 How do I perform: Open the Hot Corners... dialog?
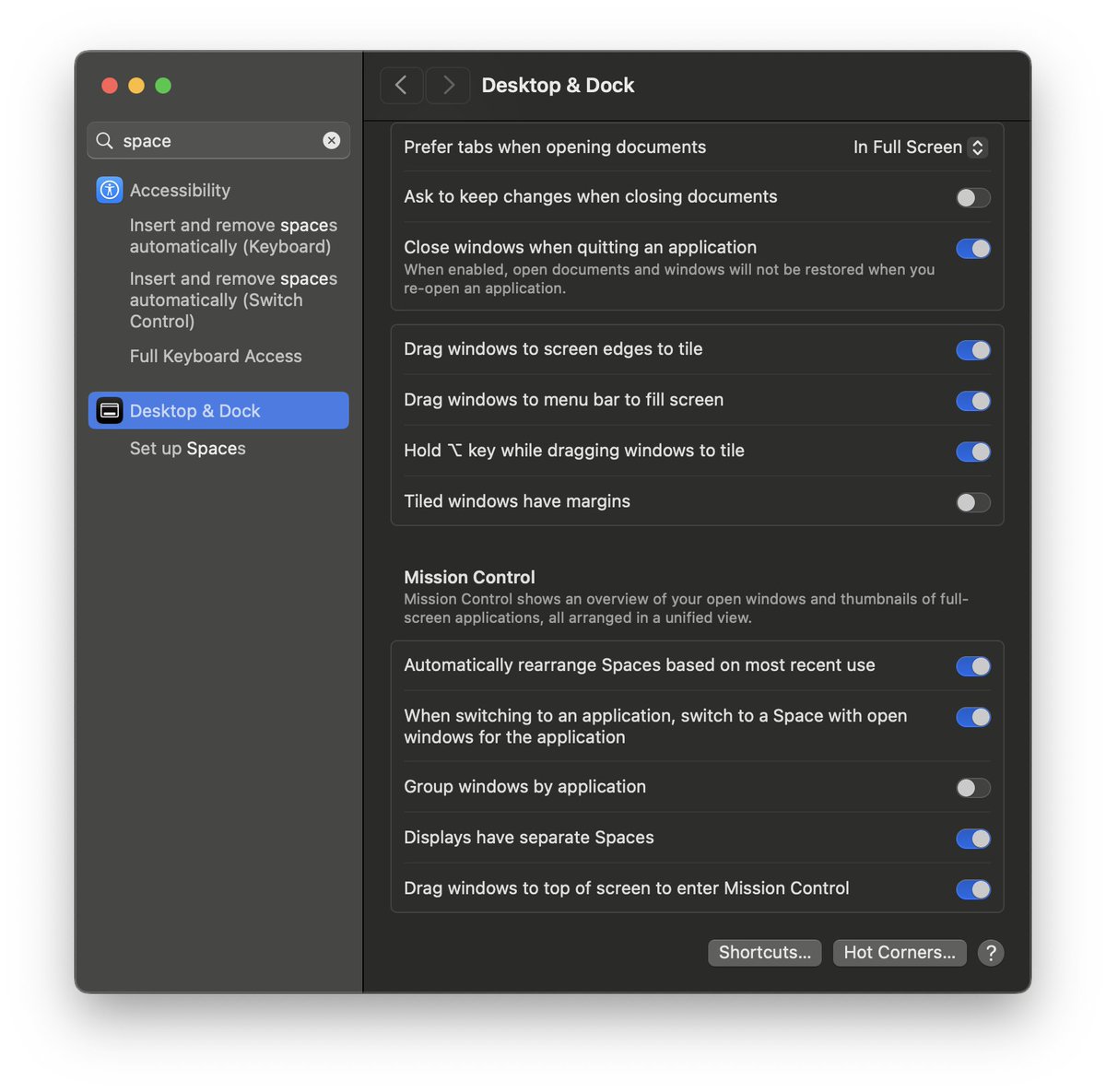coord(900,952)
